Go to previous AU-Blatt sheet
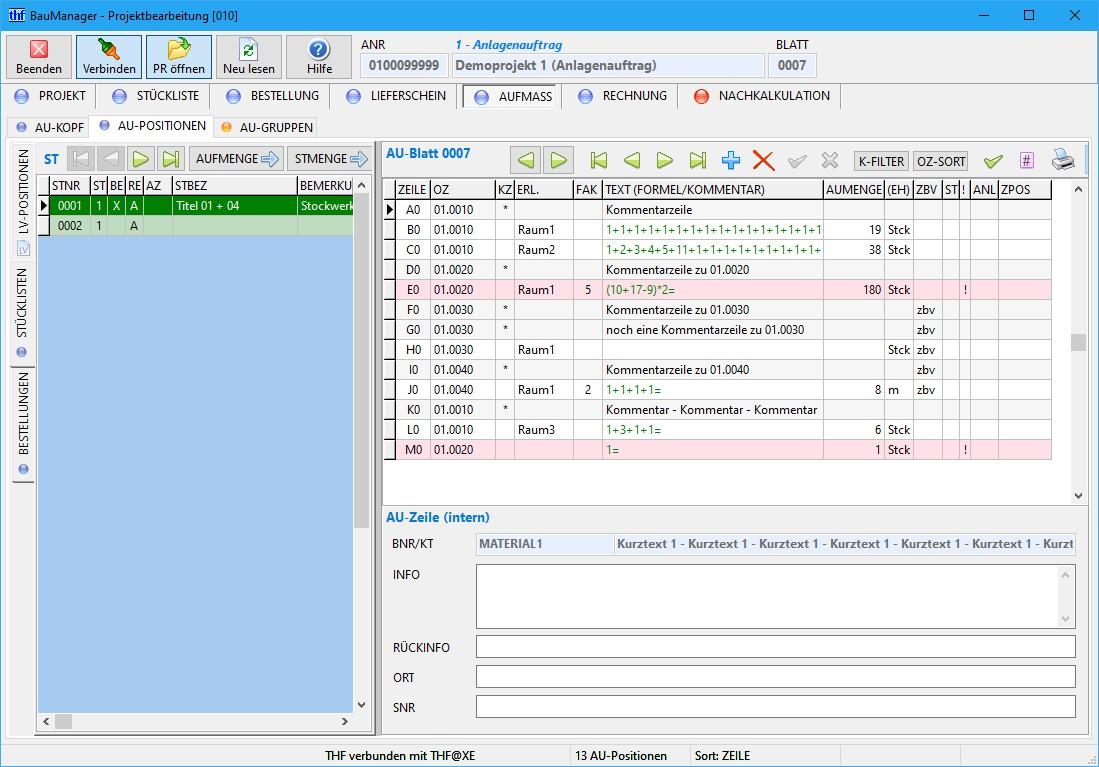Screen dimensions: 1099x767 [525, 160]
